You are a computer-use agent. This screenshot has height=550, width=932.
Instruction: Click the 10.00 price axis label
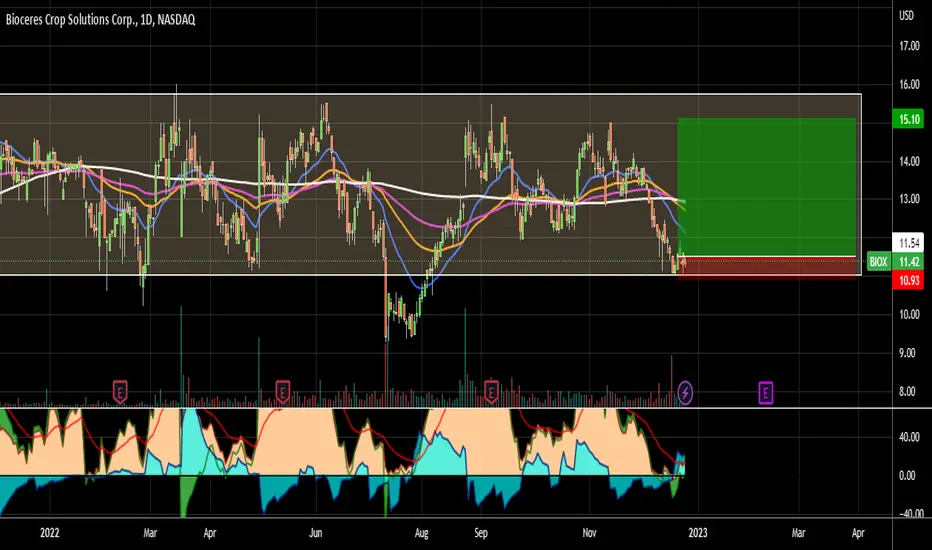point(909,315)
